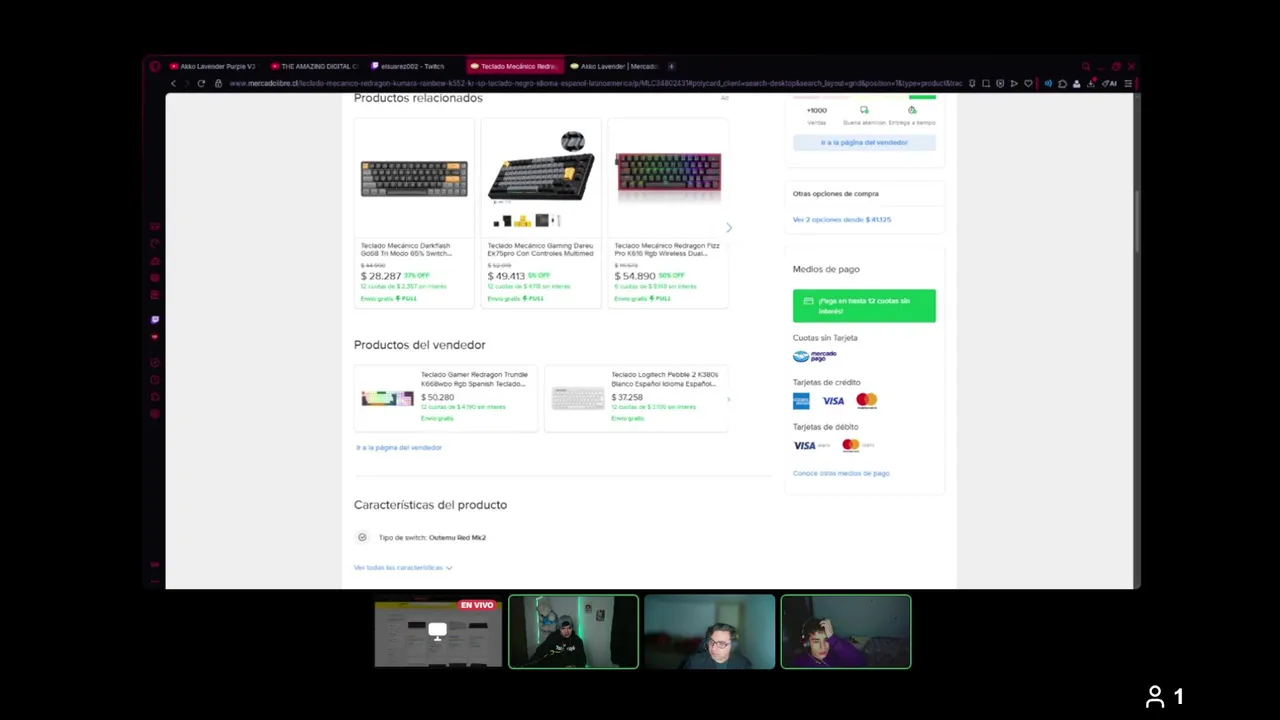
Task: Click heart favorites icon in toolbar
Action: coord(1028,83)
